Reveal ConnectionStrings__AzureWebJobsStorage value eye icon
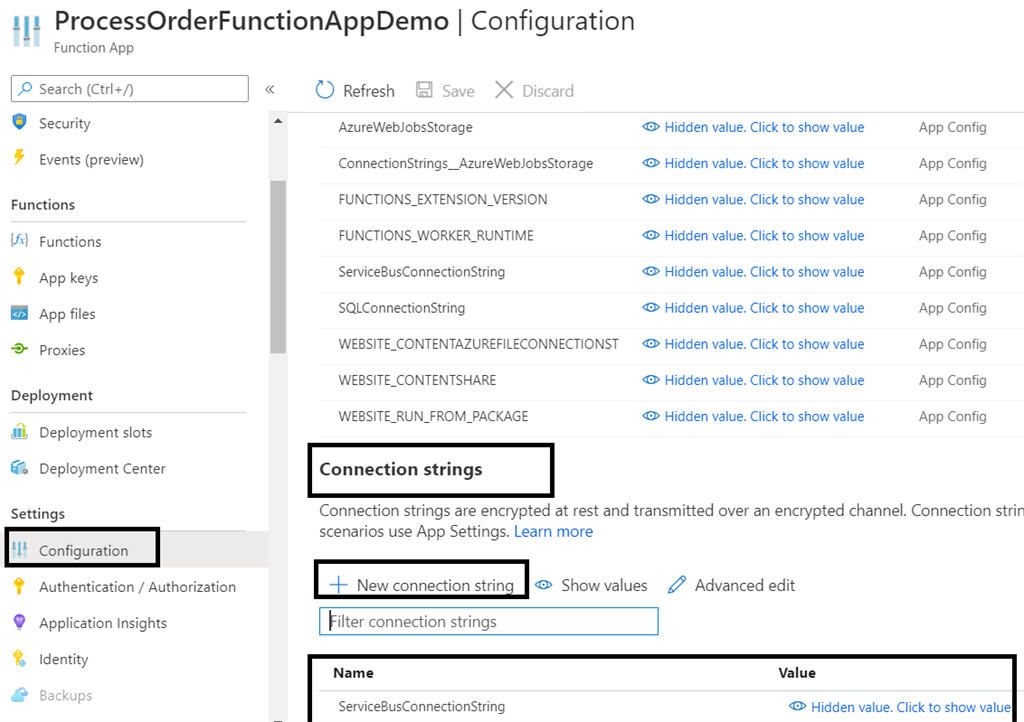Viewport: 1024px width, 722px height. click(650, 163)
